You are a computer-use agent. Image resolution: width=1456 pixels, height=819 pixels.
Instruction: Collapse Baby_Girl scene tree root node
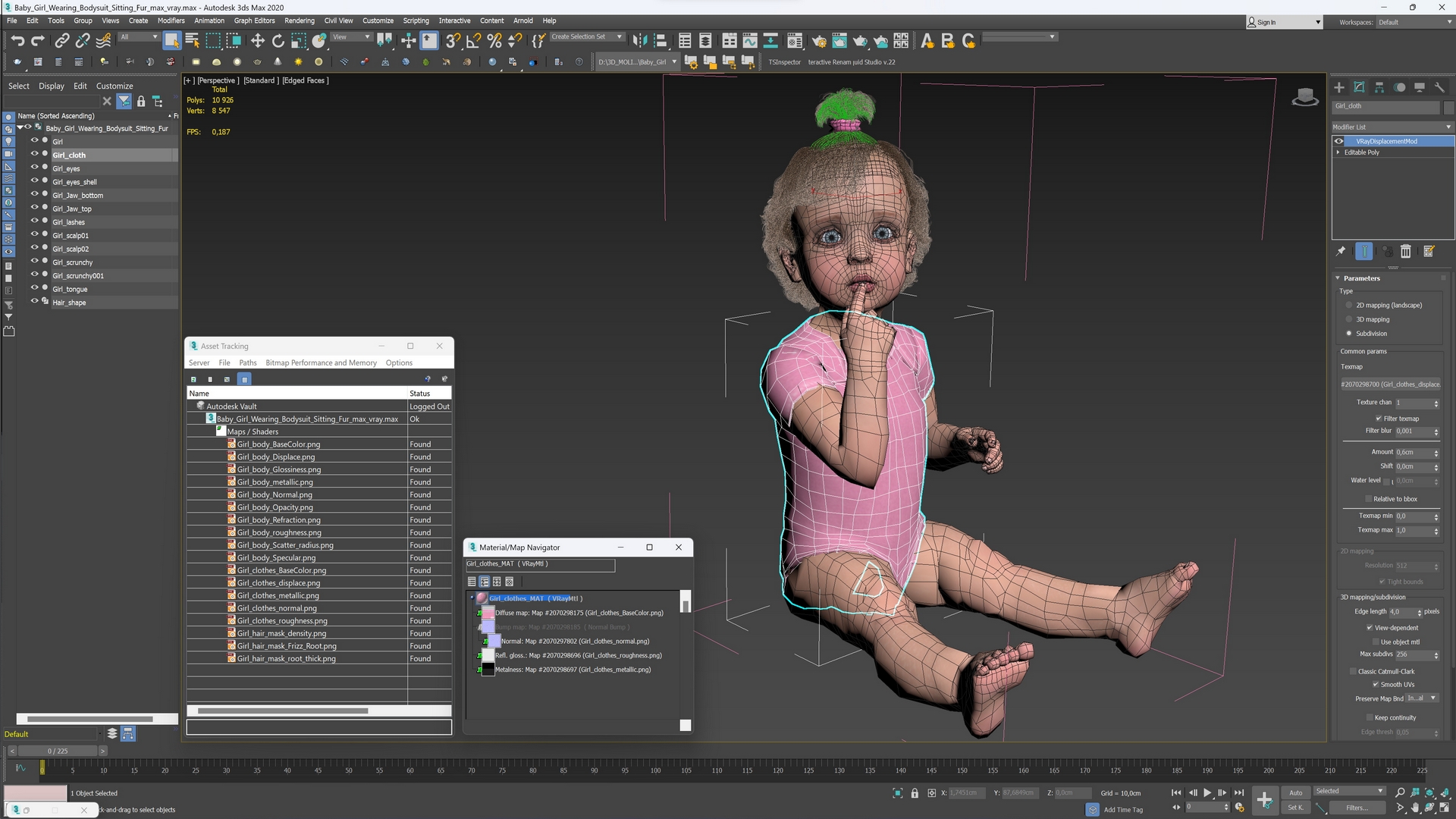tap(20, 128)
